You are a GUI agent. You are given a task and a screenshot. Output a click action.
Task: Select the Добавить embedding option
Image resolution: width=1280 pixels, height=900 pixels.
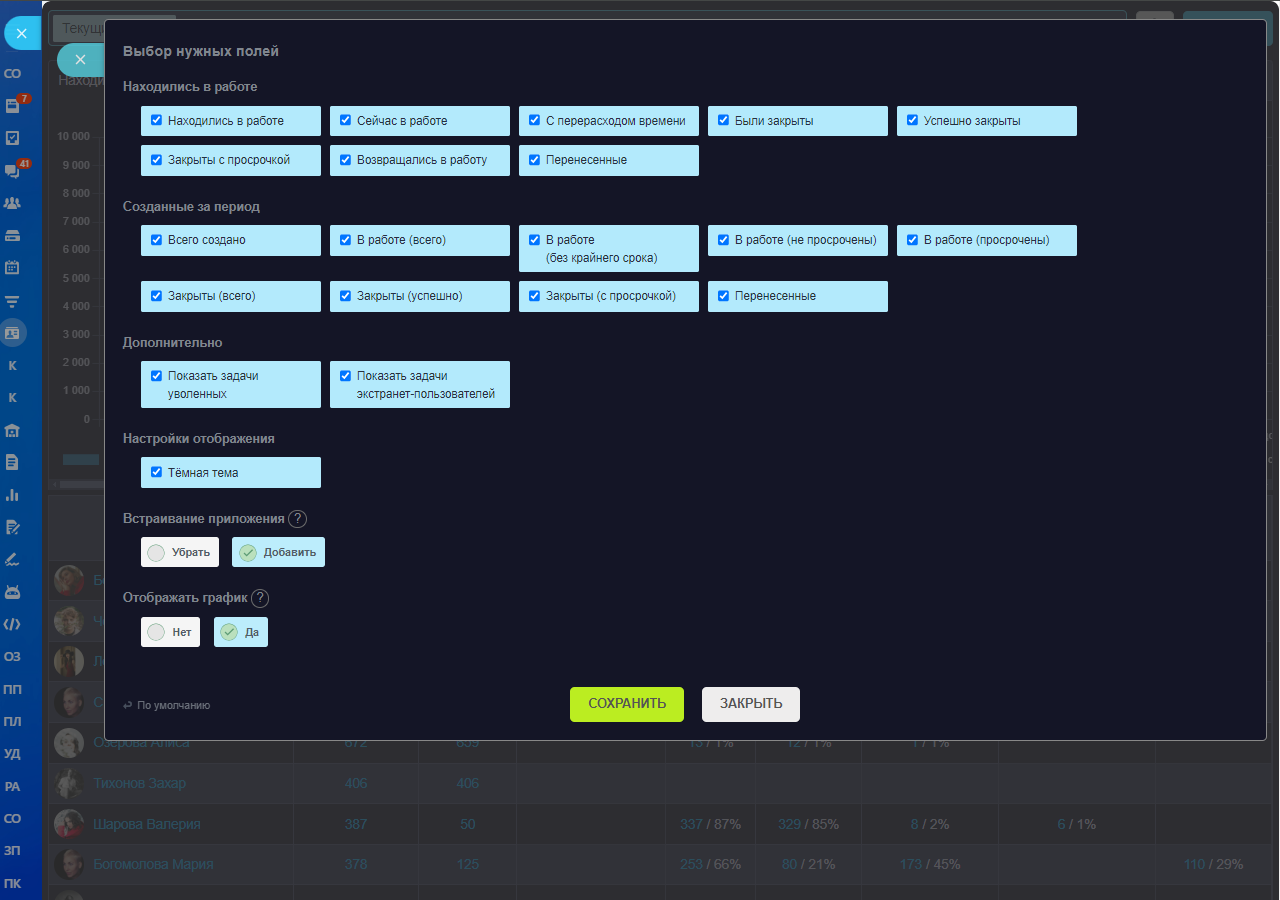pos(279,552)
